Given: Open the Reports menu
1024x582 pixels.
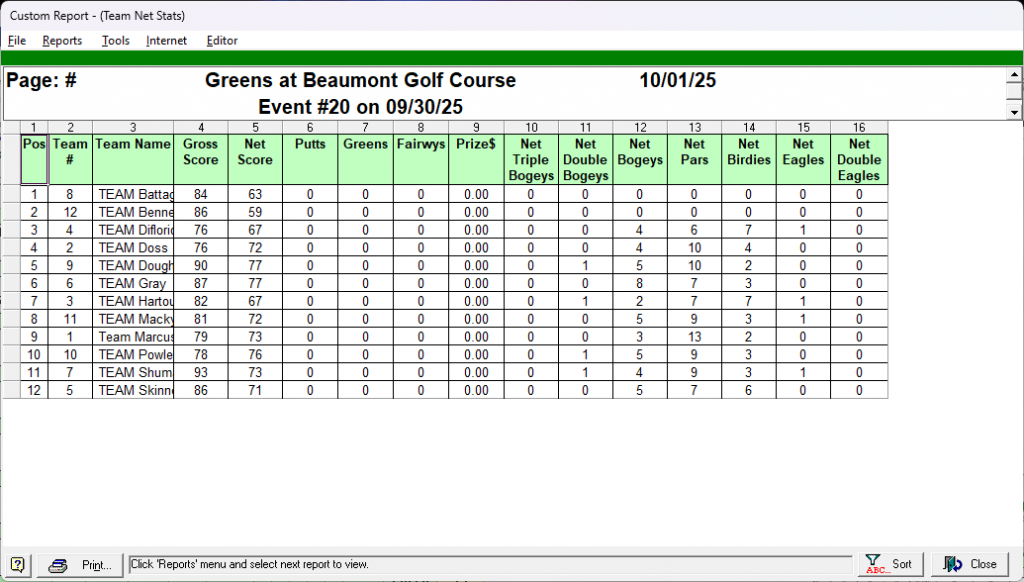Looking at the screenshot, I should tap(62, 41).
